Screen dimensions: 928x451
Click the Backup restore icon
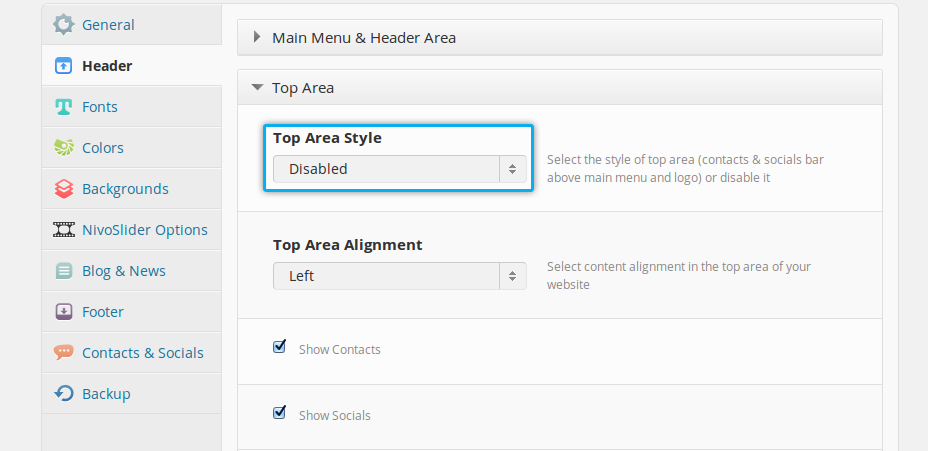[x=64, y=394]
